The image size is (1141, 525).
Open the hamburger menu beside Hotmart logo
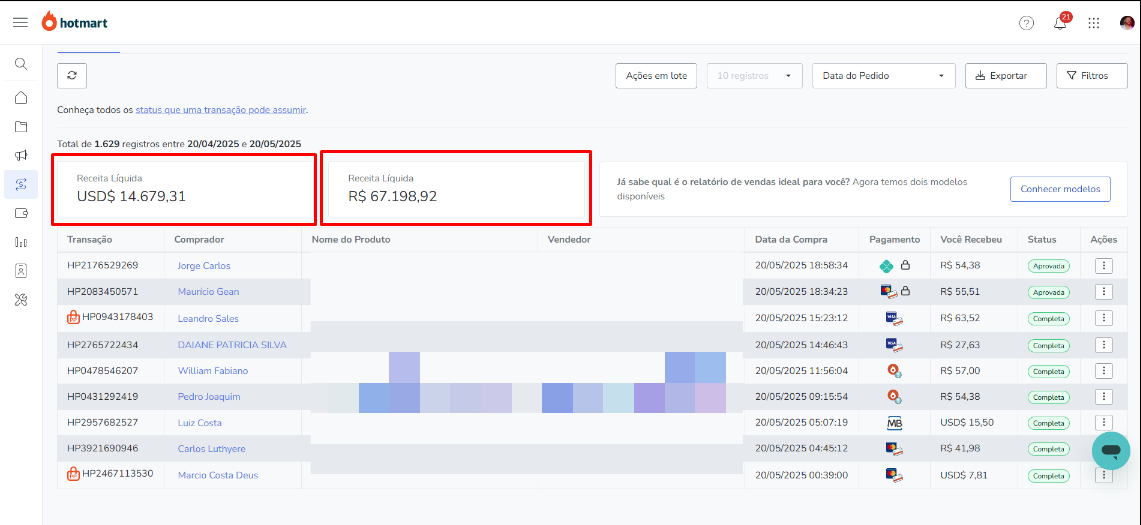pyautogui.click(x=20, y=22)
